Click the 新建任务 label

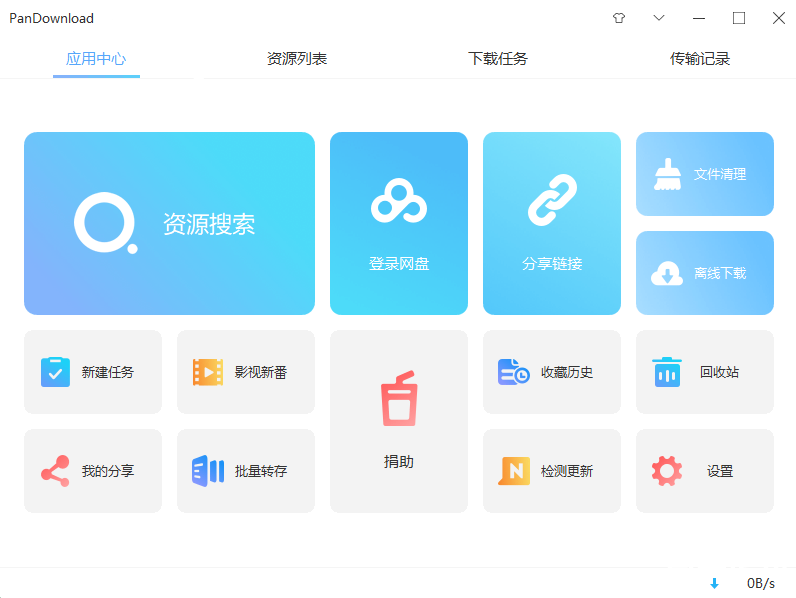tap(108, 373)
